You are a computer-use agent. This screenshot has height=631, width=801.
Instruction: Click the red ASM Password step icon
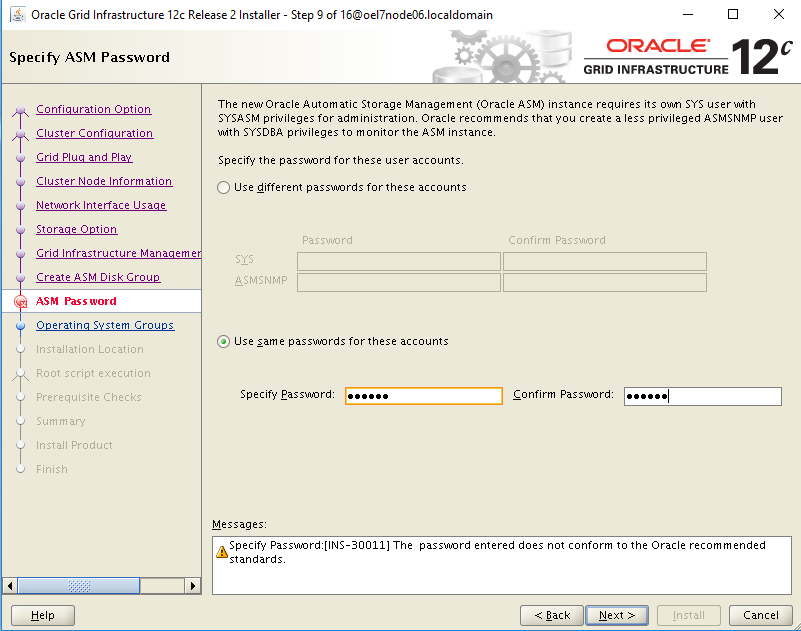click(x=19, y=302)
